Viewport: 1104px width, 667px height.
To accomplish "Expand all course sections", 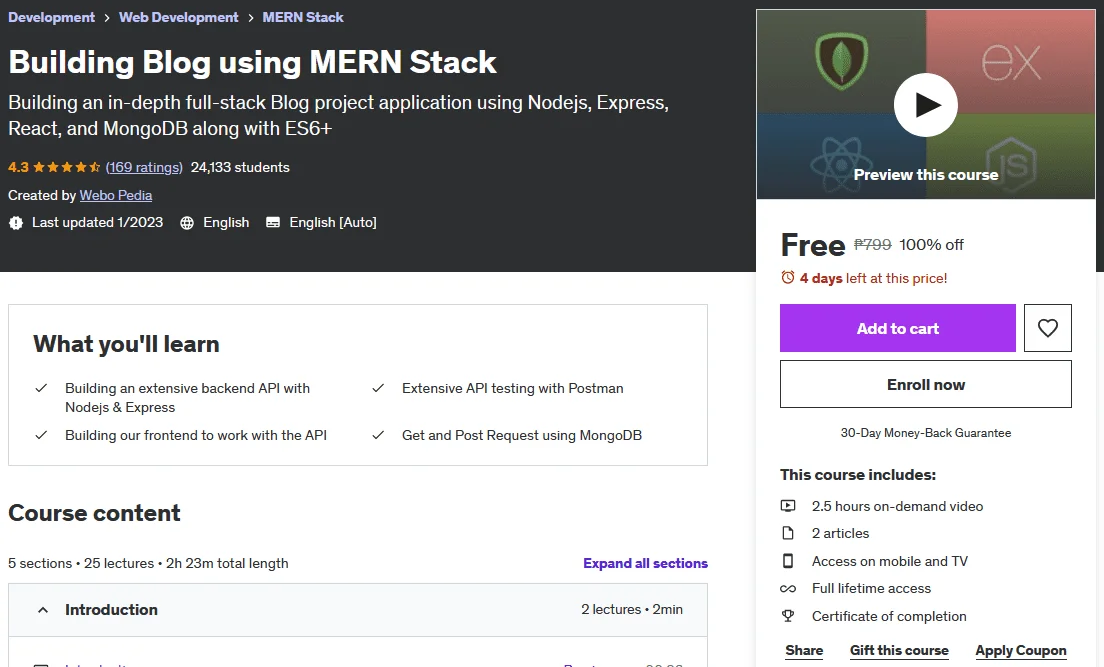I will pyautogui.click(x=645, y=563).
